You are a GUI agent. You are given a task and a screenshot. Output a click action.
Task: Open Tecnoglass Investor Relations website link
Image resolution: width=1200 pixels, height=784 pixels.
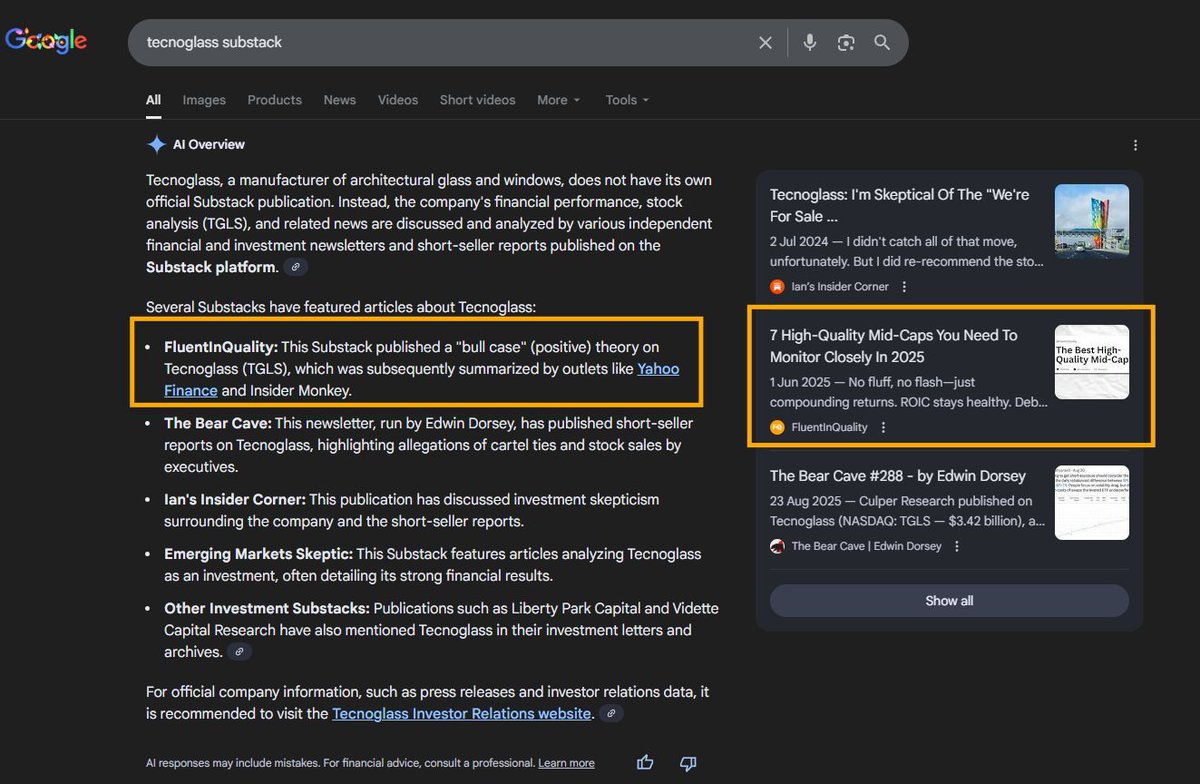pos(462,714)
